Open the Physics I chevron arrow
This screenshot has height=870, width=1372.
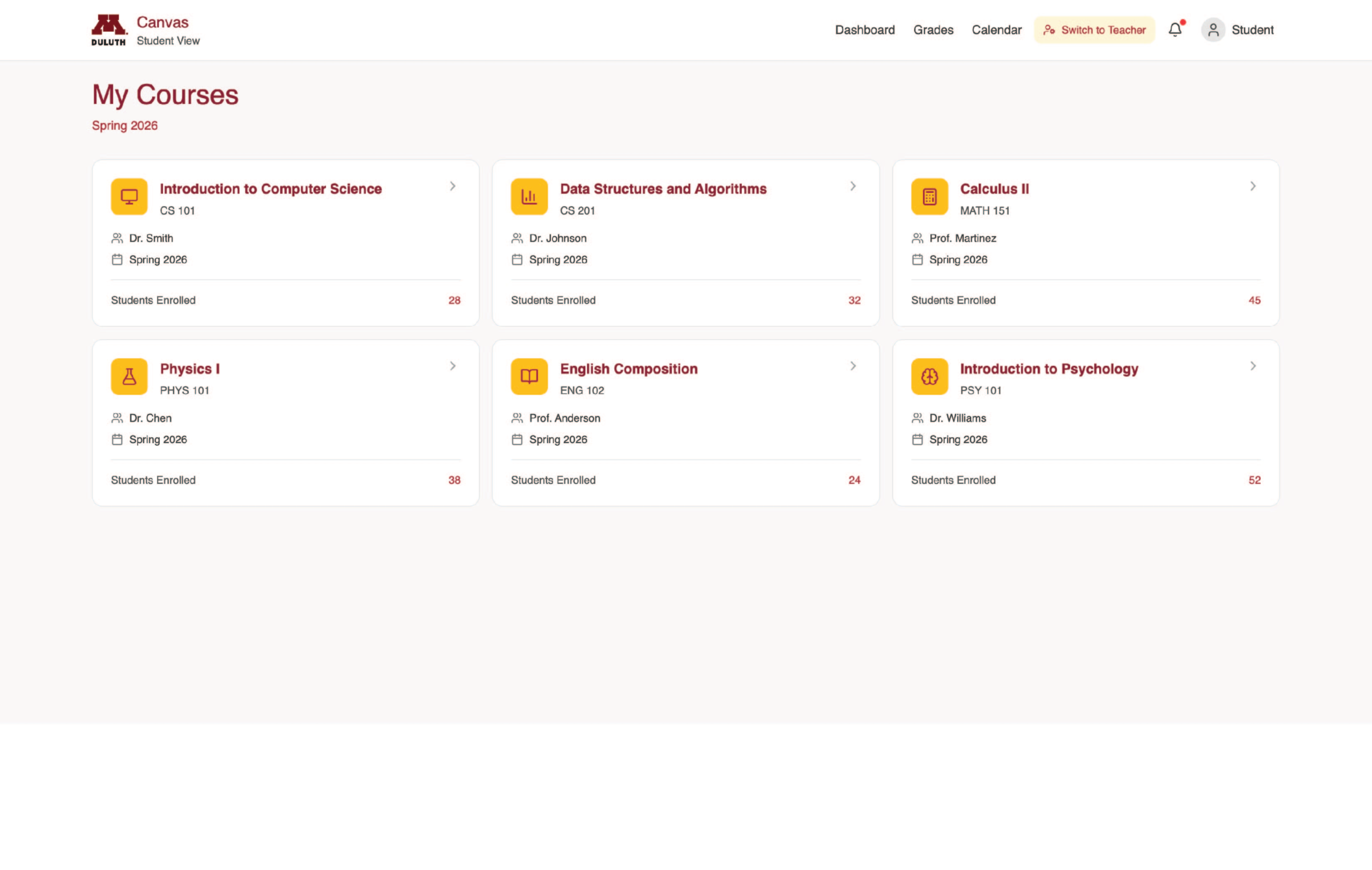coord(452,366)
